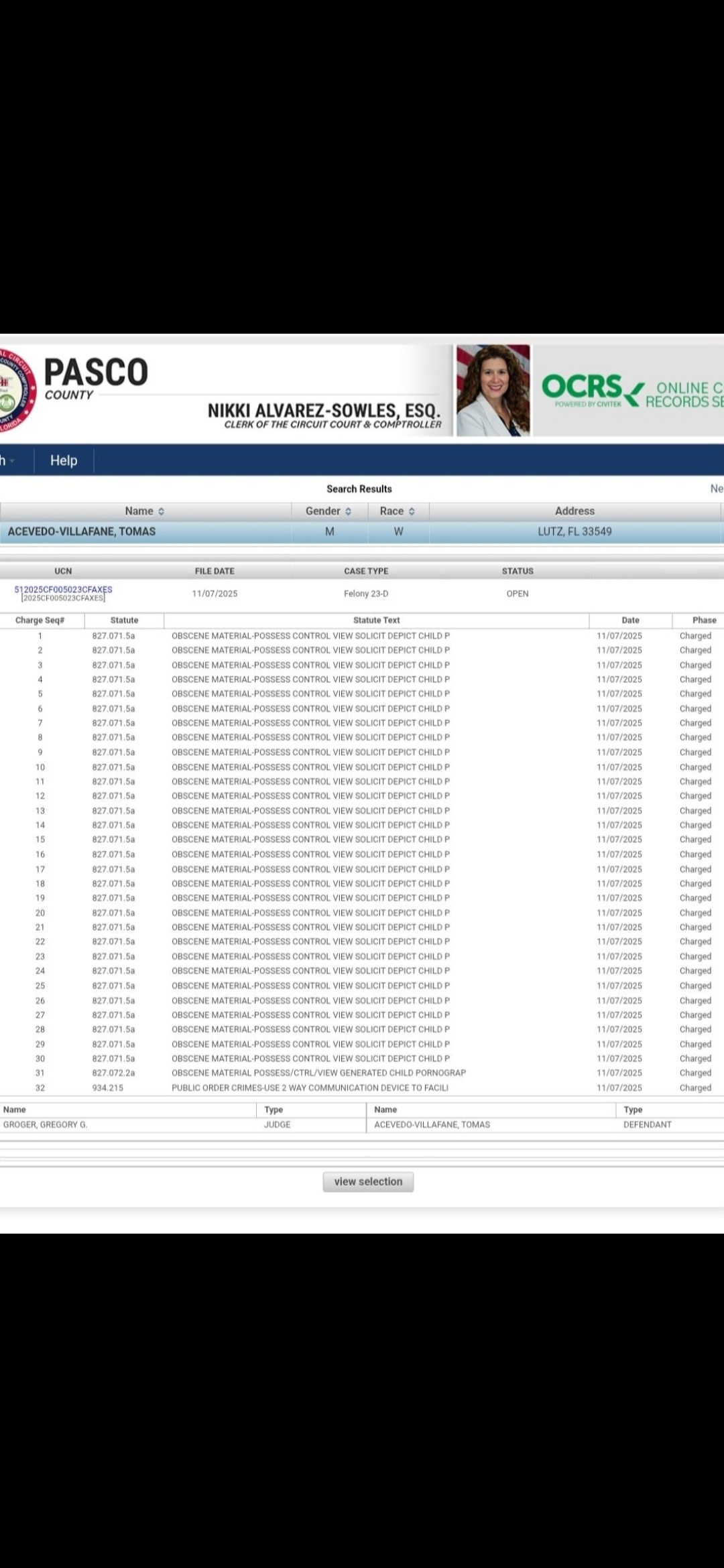
Task: Click the Phase column header
Action: coord(704,620)
